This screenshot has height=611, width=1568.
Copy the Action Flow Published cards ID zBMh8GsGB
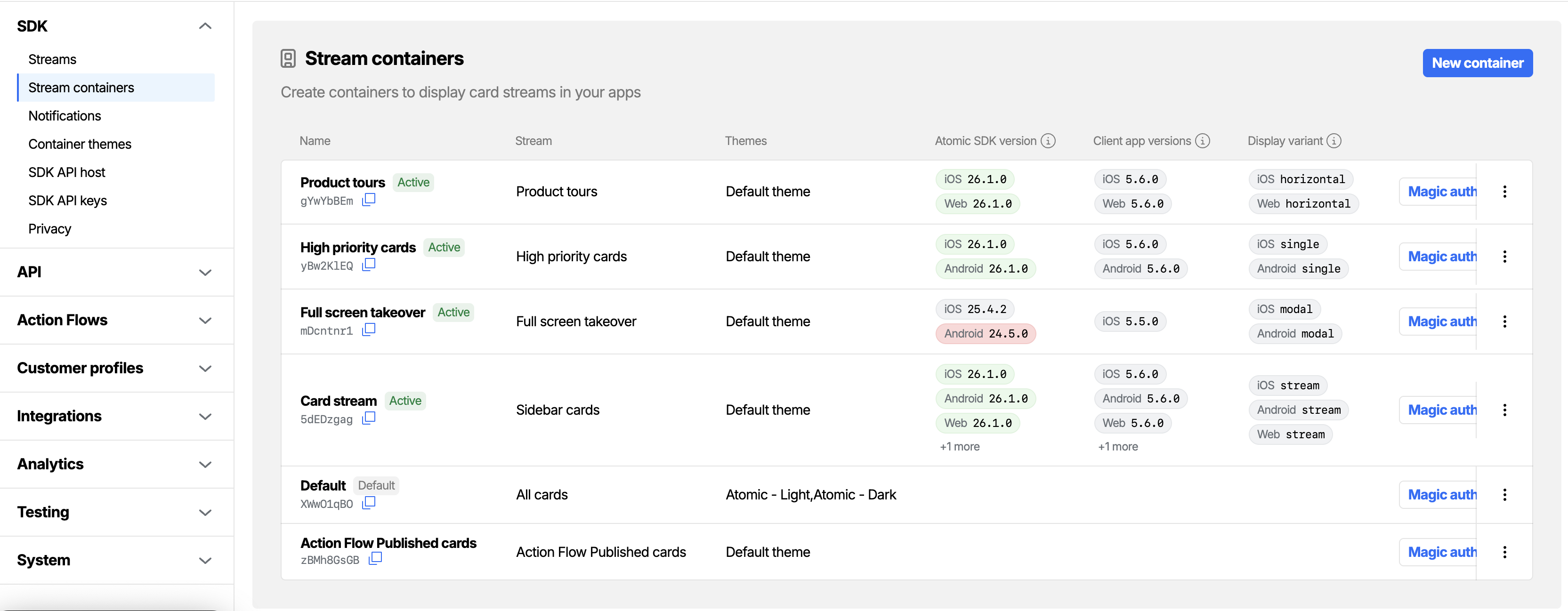[x=376, y=559]
